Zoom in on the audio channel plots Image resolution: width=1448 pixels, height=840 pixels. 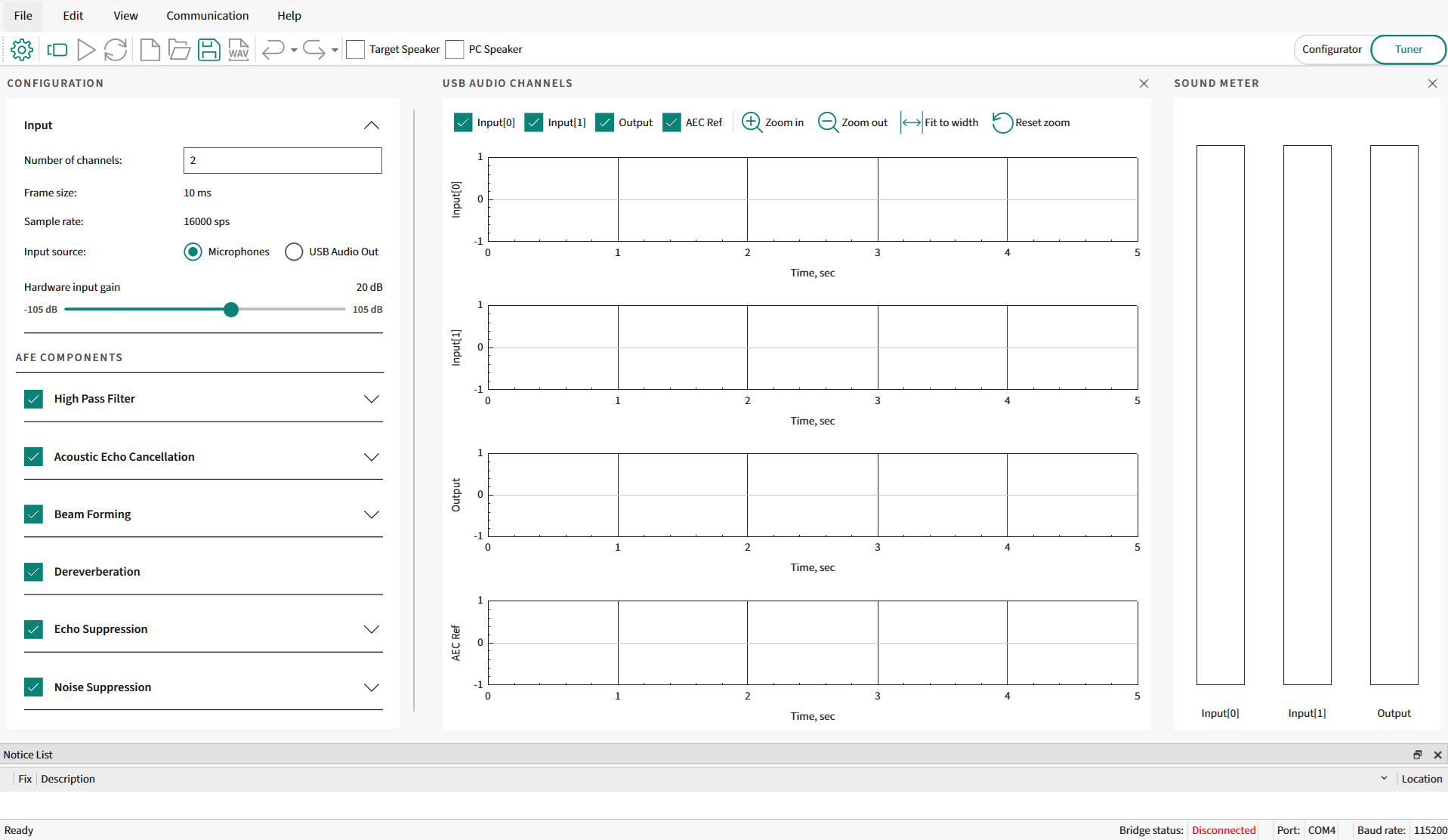[x=773, y=122]
